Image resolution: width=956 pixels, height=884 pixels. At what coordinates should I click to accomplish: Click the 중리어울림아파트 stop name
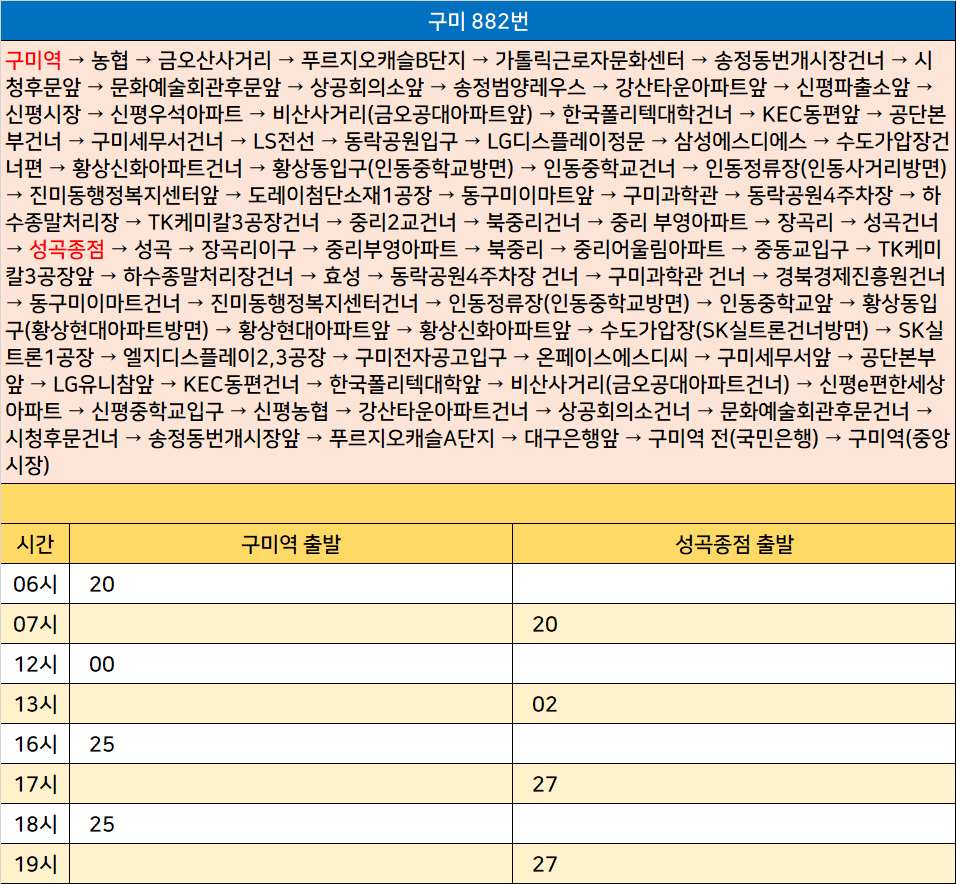[x=649, y=249]
